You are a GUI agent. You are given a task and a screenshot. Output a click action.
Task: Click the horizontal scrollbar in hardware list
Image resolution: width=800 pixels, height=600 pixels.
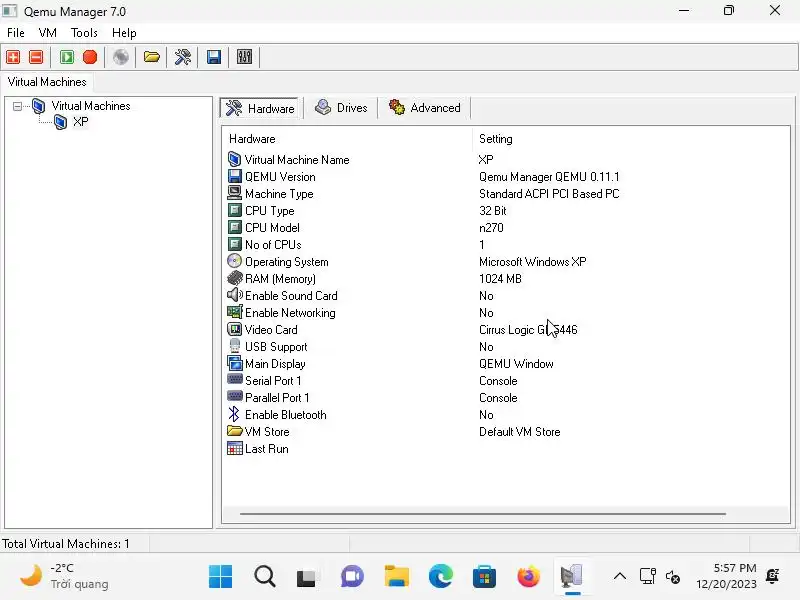[x=483, y=514]
